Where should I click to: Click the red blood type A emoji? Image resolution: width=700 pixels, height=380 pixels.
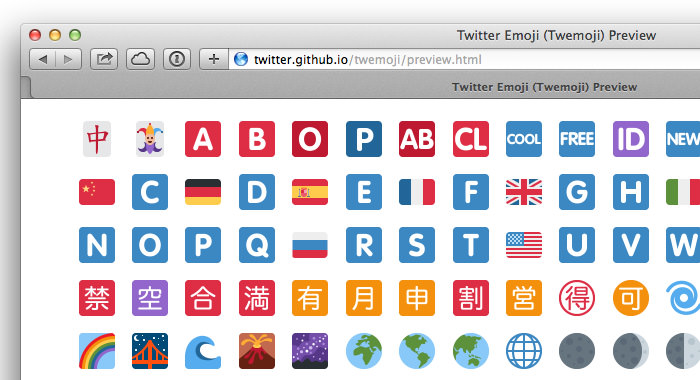[x=203, y=139]
